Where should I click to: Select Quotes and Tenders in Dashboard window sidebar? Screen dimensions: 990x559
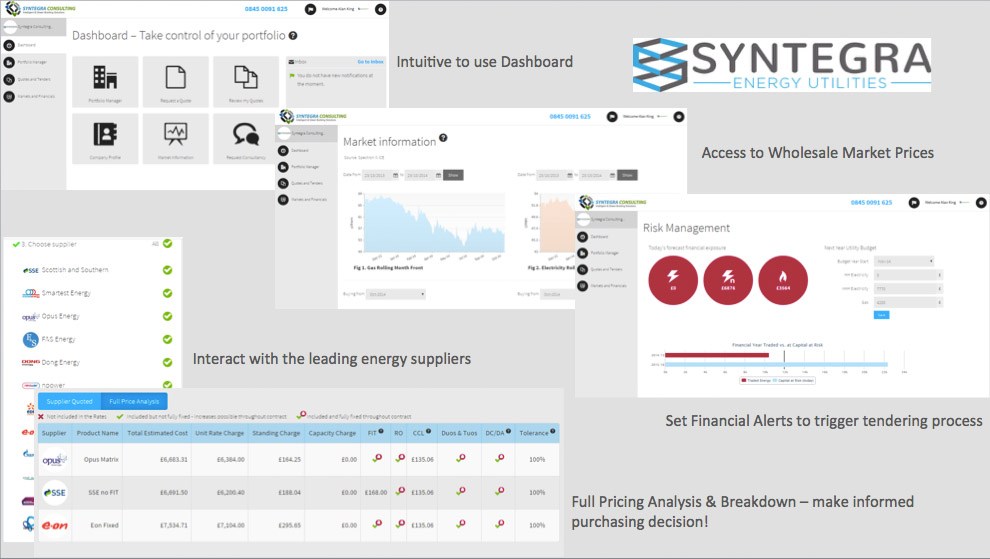33,80
